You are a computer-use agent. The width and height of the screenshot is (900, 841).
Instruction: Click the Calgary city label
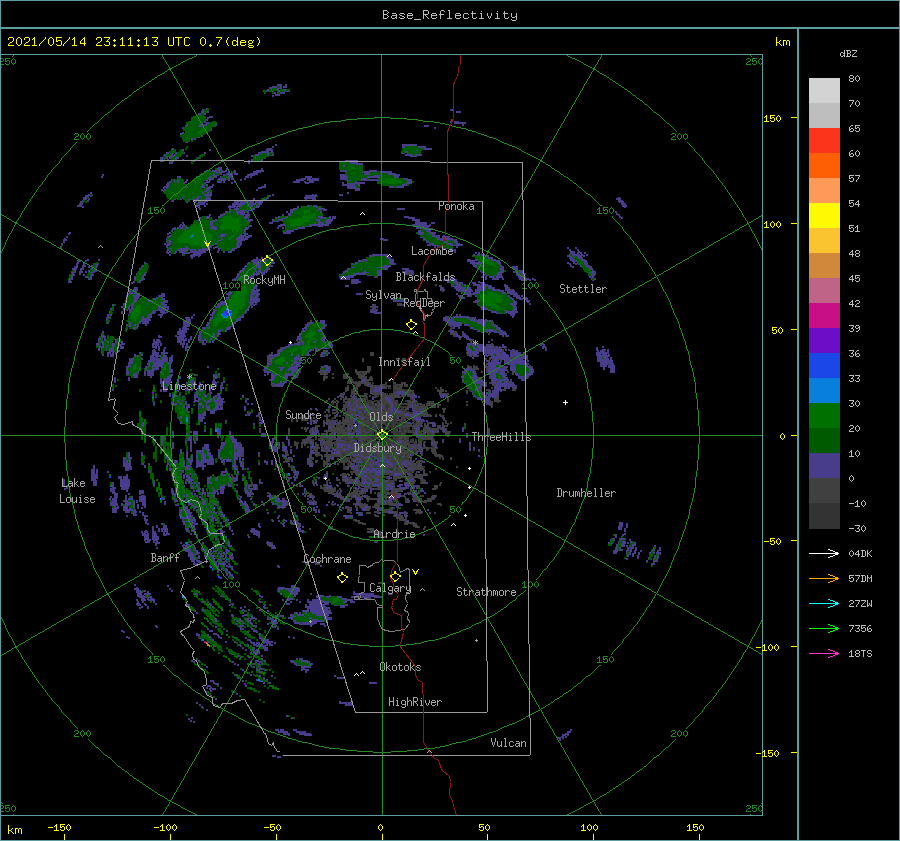tap(390, 588)
